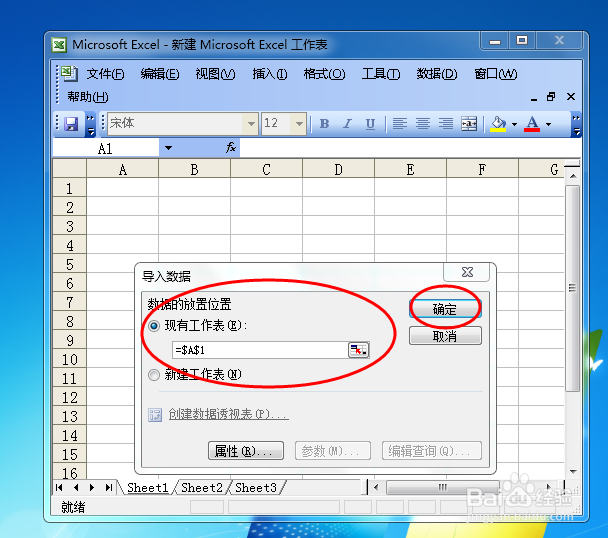Open the 帮助(H) menu
The height and width of the screenshot is (538, 608).
pyautogui.click(x=88, y=97)
